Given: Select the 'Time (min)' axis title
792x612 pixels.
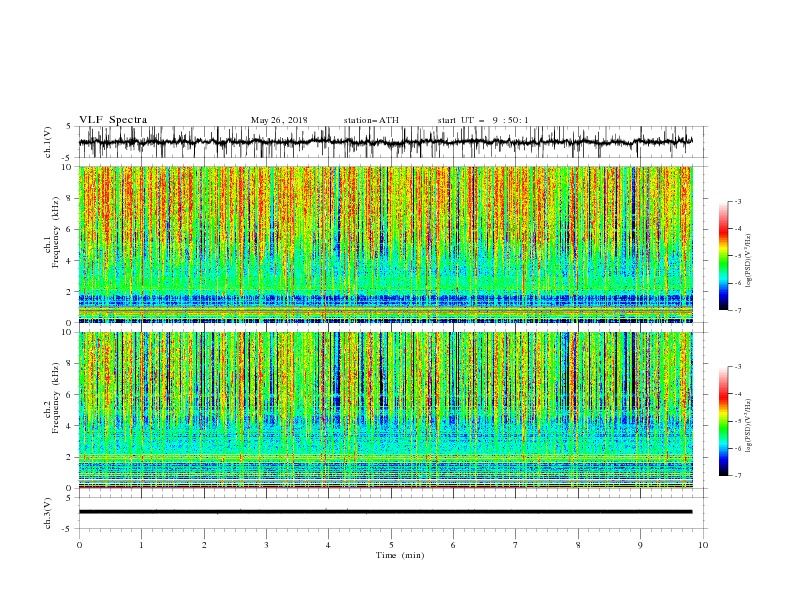Looking at the screenshot, I should 400,555.
